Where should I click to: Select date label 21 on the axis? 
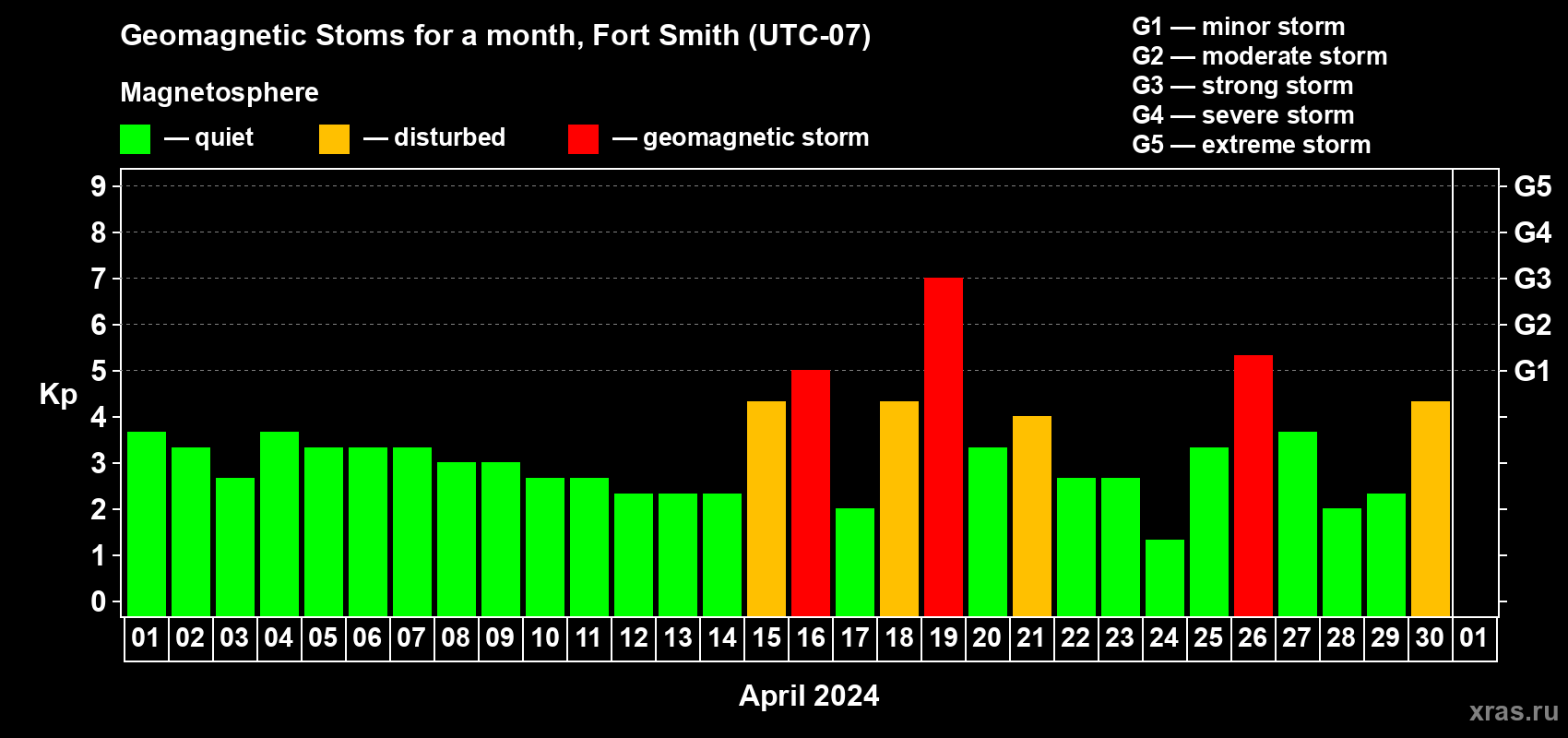1031,638
